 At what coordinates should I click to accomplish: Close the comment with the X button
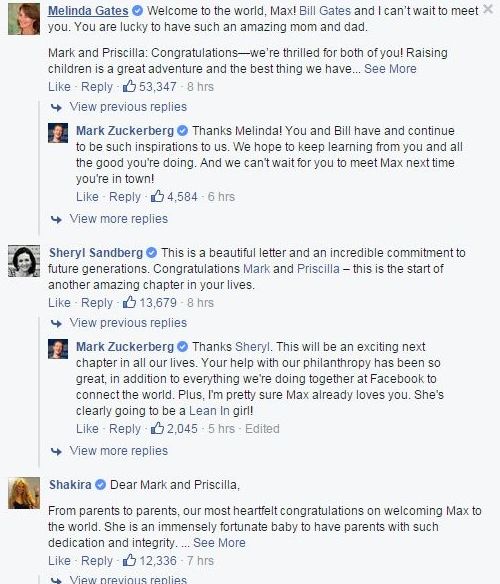(x=488, y=9)
